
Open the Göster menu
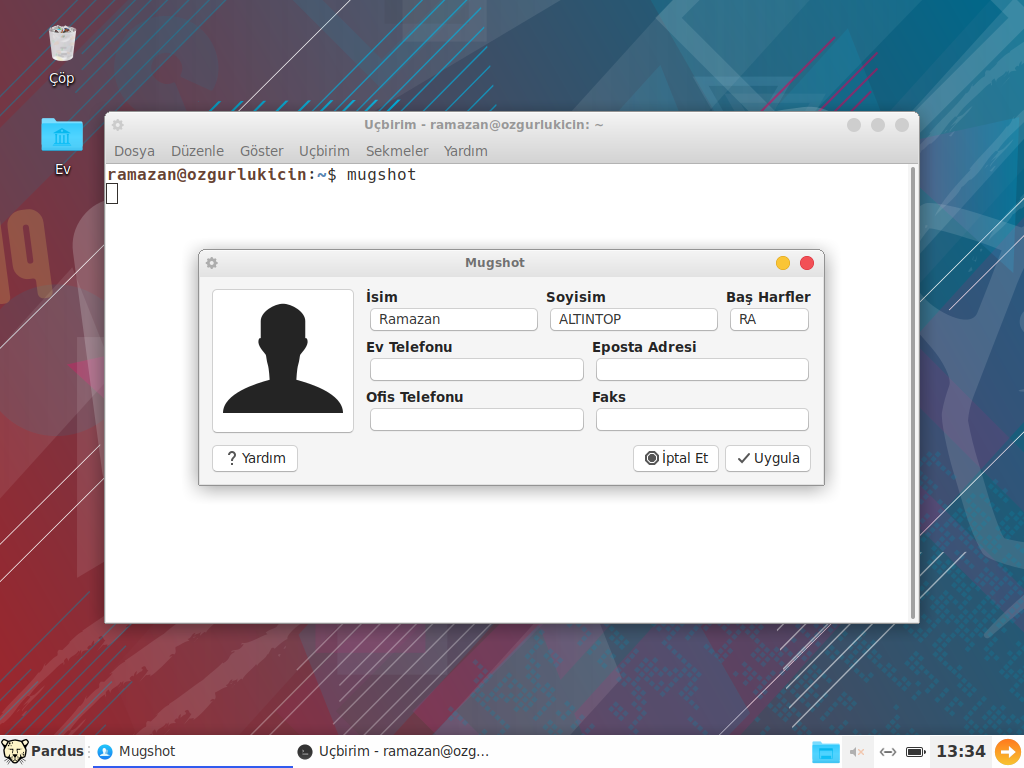click(261, 151)
